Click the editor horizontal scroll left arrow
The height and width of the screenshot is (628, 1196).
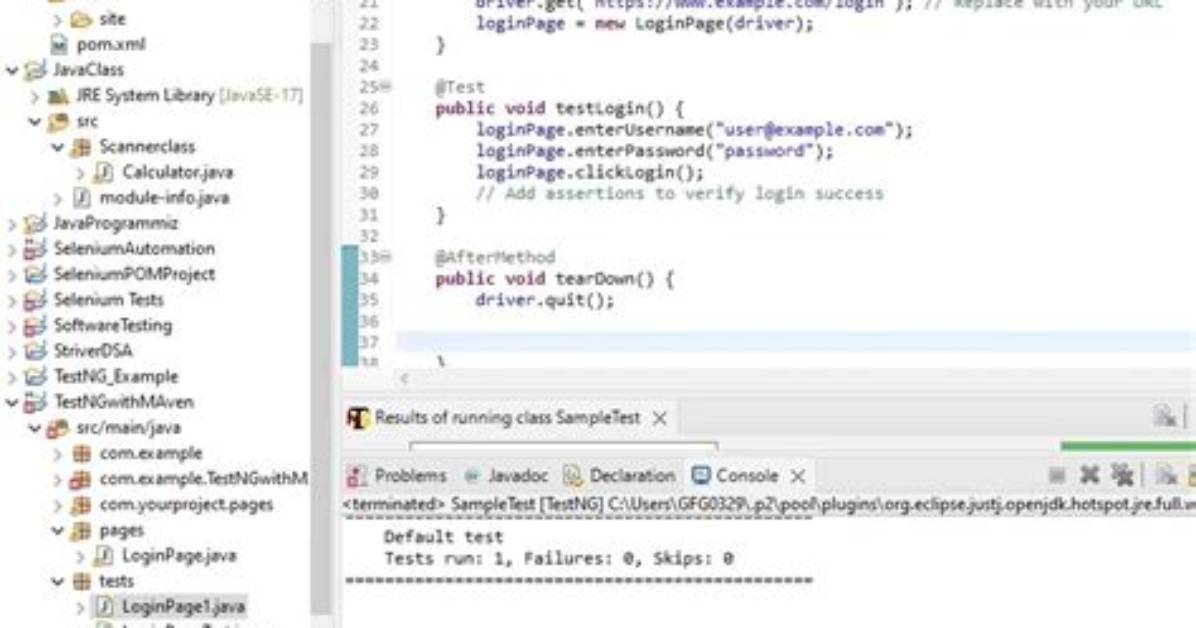tap(404, 378)
